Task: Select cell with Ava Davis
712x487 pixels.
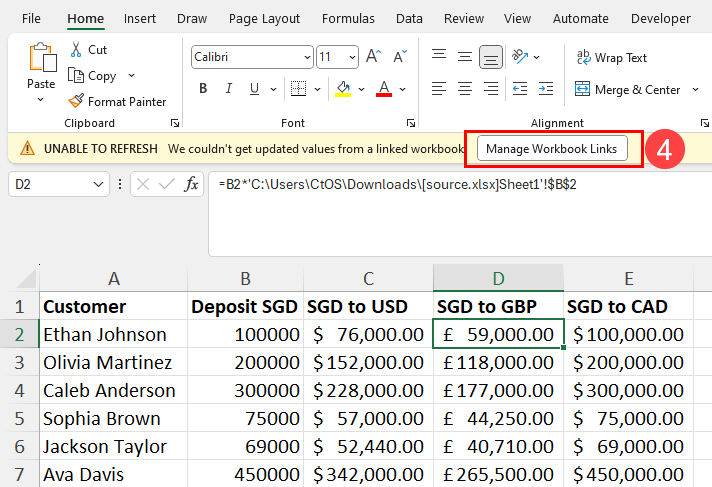Action: tap(114, 474)
